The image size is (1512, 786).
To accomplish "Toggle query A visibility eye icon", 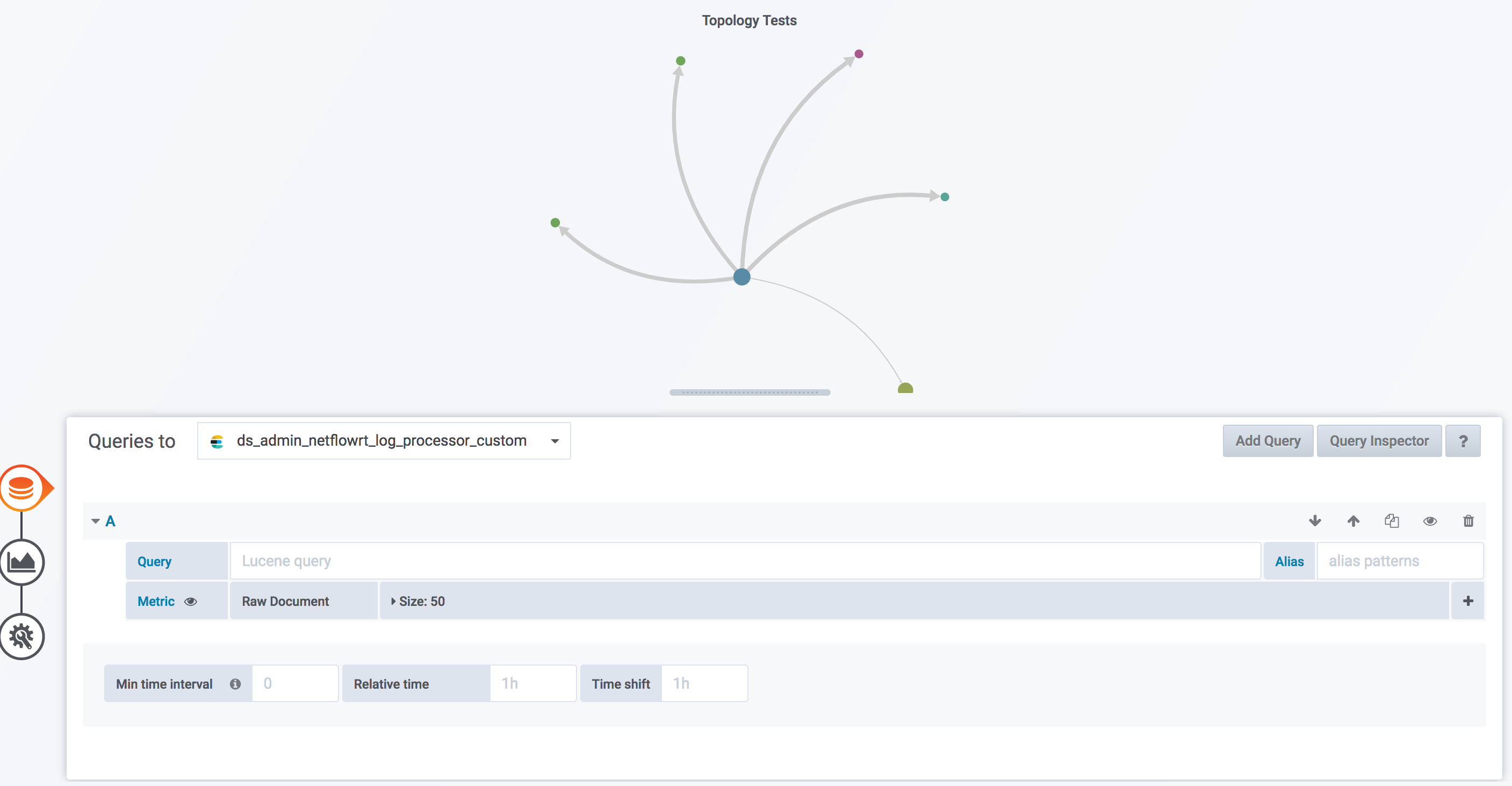I will (1430, 521).
